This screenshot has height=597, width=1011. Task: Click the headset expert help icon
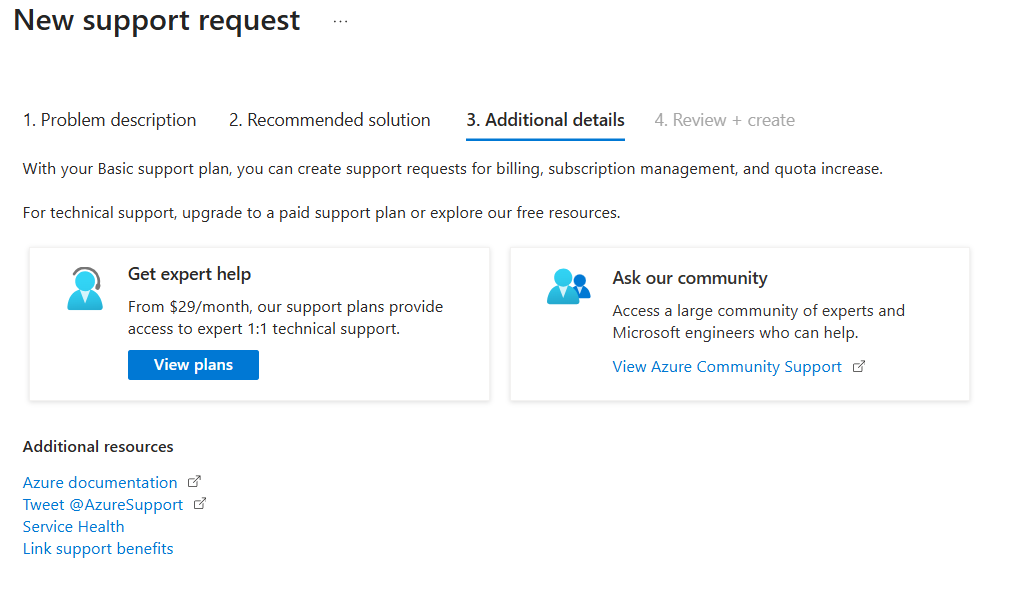pyautogui.click(x=85, y=288)
